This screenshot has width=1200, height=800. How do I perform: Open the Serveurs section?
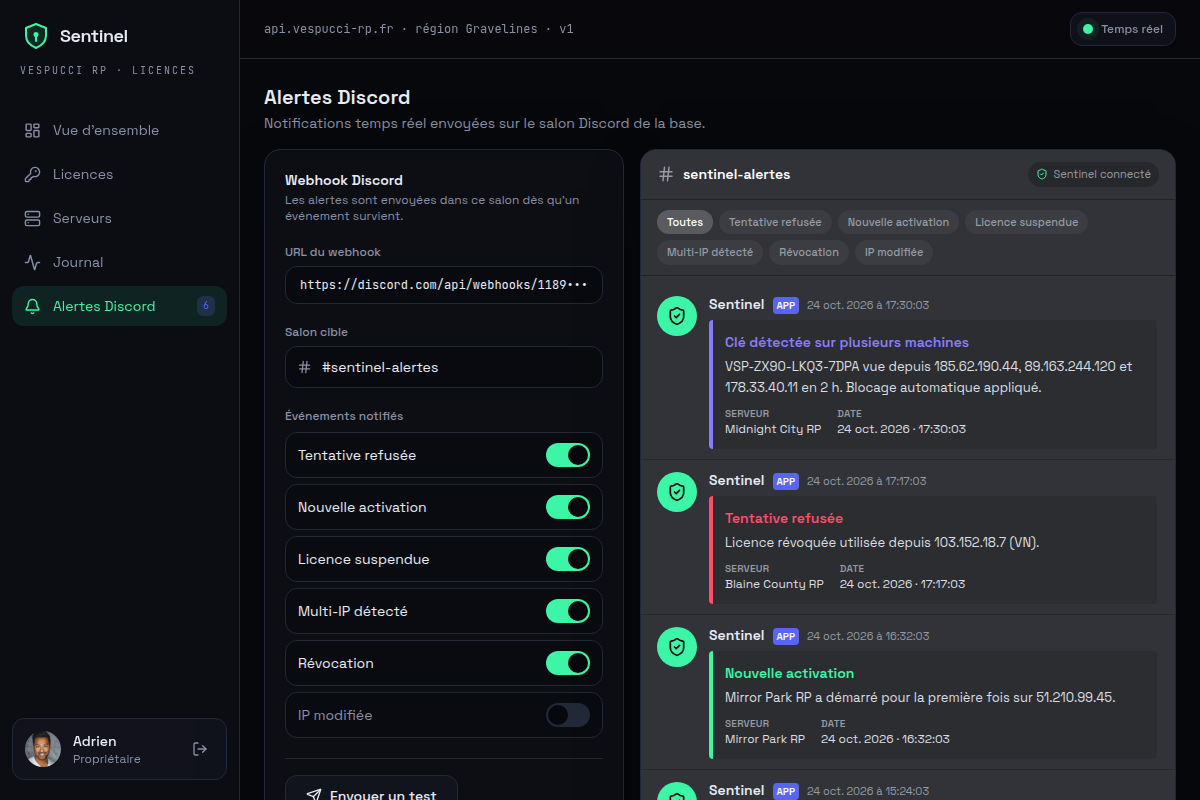(120, 218)
